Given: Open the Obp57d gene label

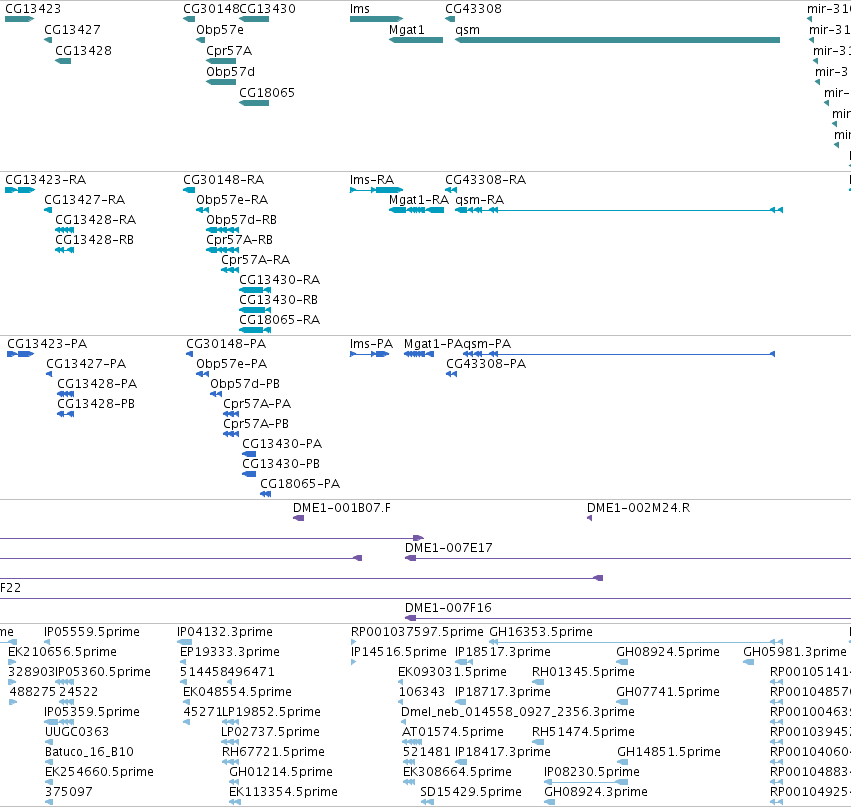Looking at the screenshot, I should [x=230, y=72].
